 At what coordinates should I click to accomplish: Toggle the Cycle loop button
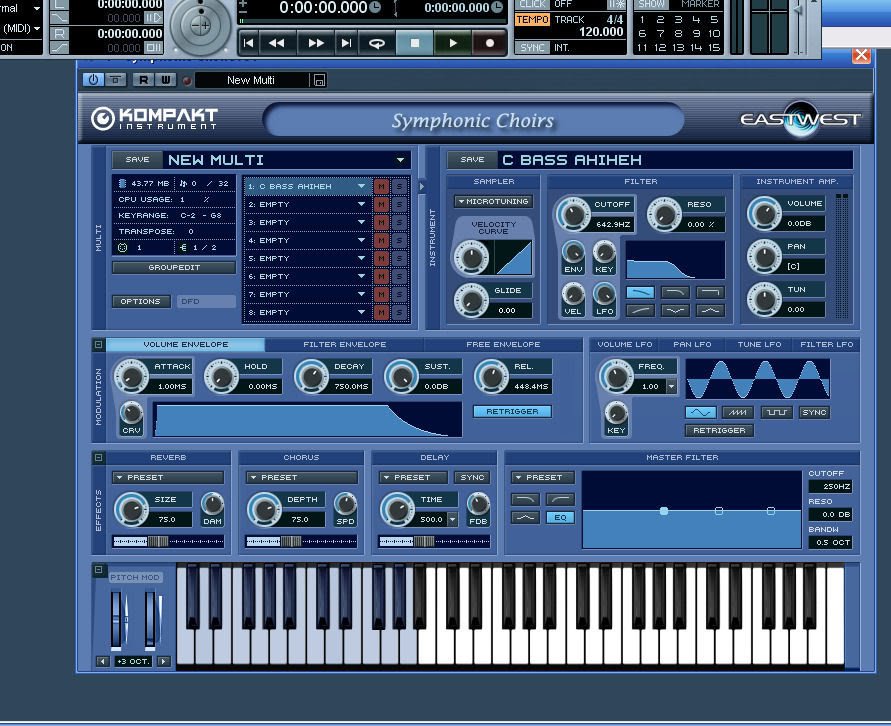377,43
